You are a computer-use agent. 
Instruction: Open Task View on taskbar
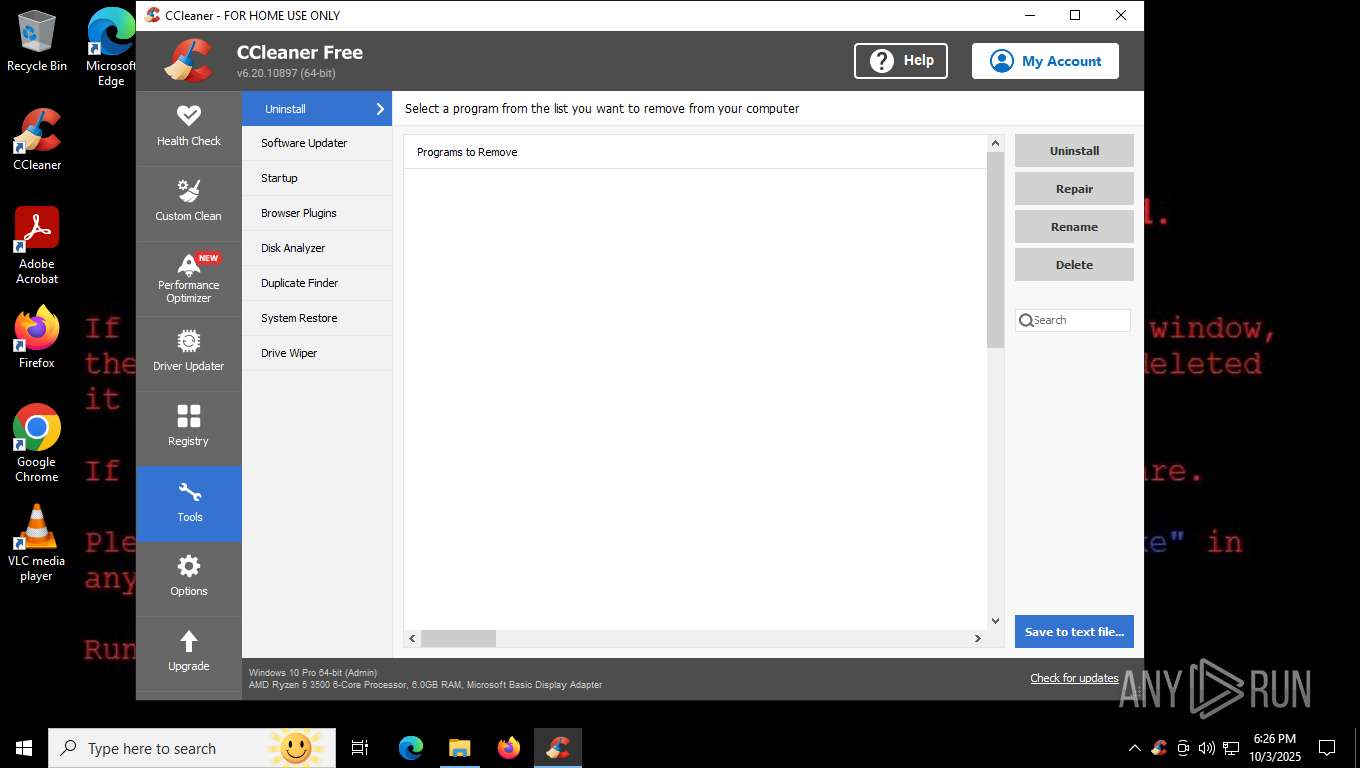click(x=360, y=748)
